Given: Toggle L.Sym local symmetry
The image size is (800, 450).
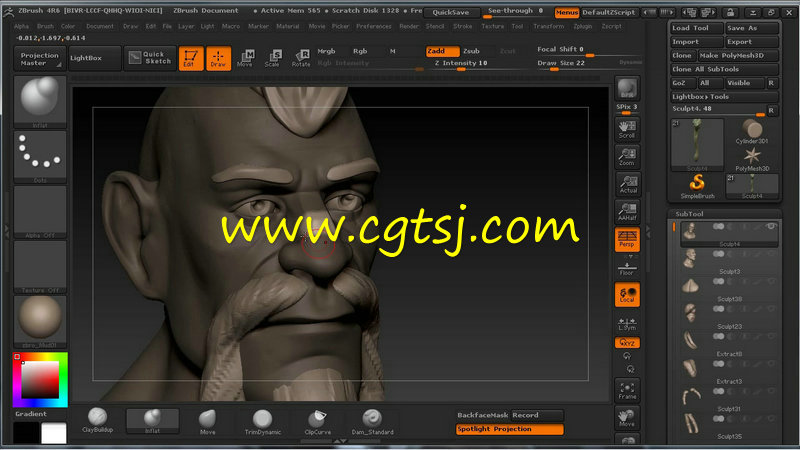Looking at the screenshot, I should pyautogui.click(x=627, y=323).
